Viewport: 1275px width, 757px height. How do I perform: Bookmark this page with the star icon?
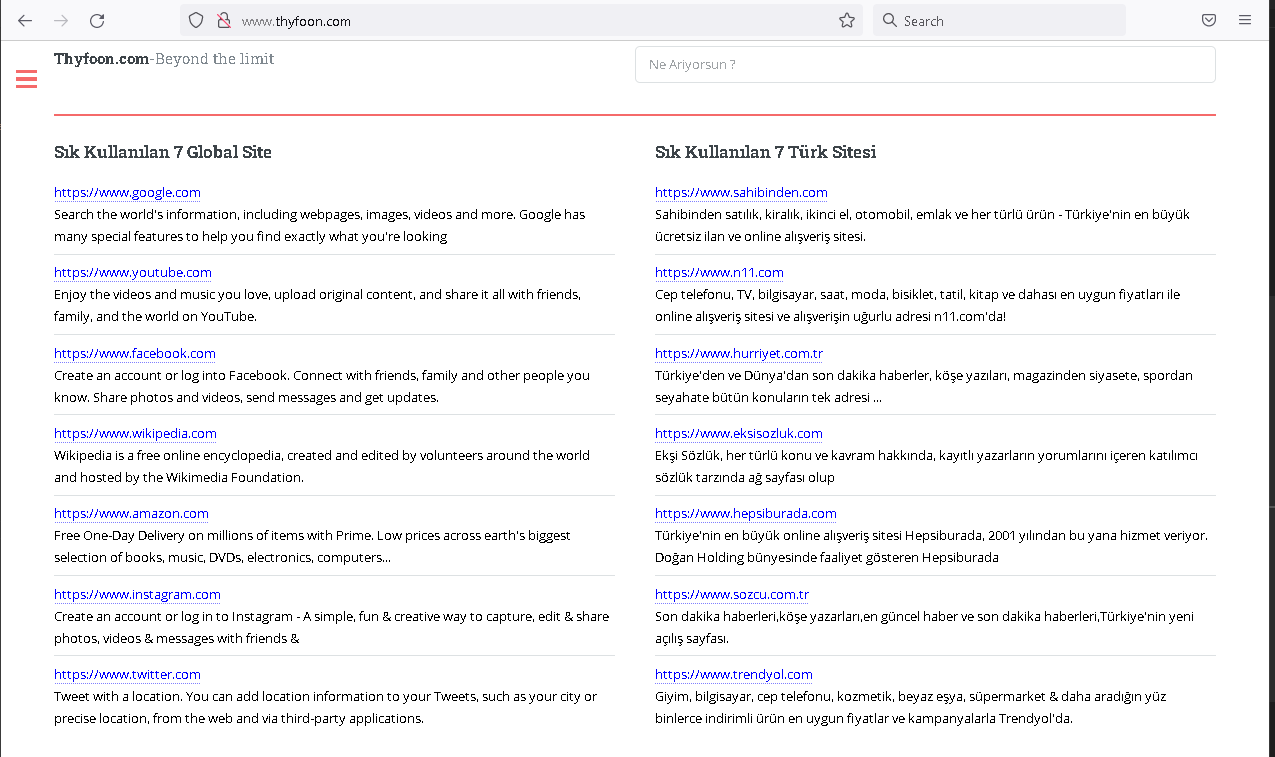(x=846, y=20)
